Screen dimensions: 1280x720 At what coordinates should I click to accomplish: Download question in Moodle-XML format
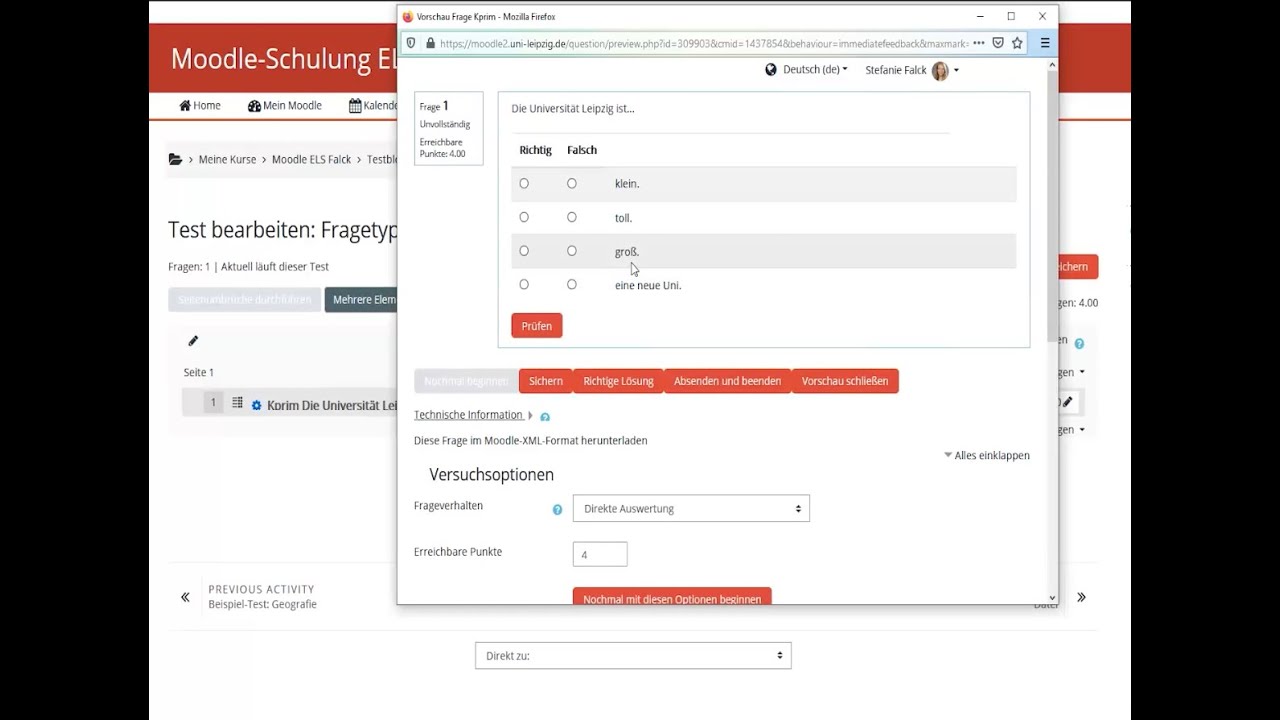[x=530, y=440]
